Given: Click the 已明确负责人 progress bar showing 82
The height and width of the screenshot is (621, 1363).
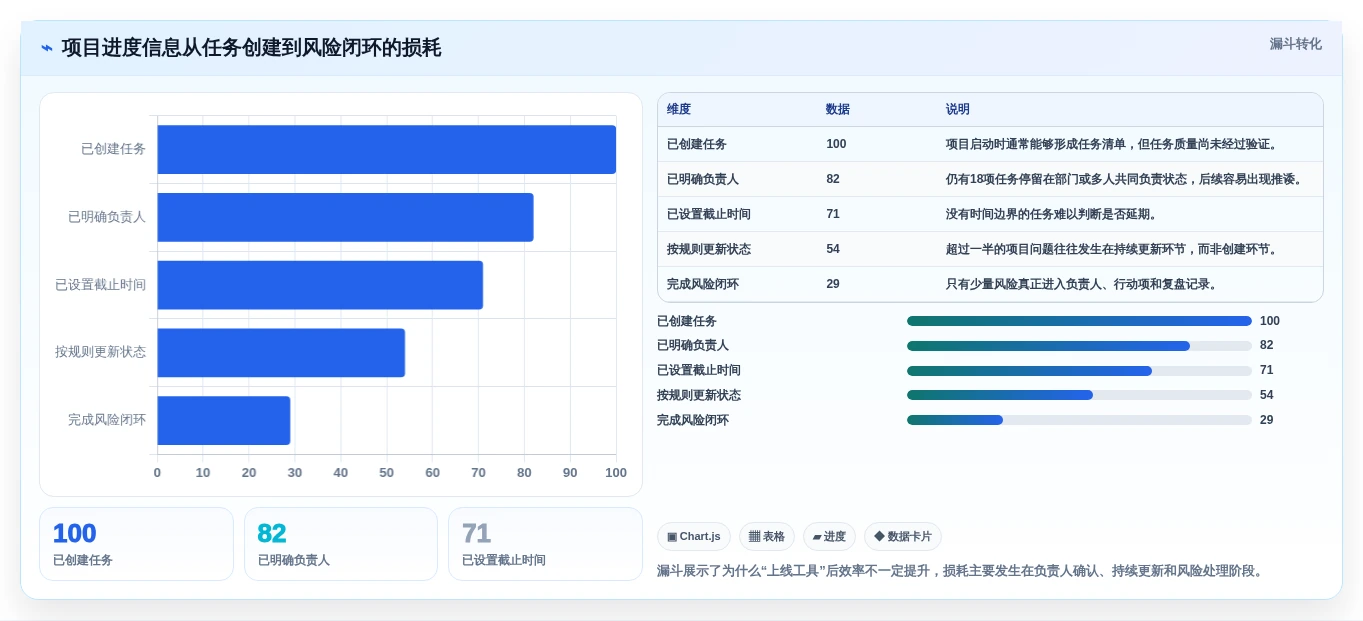Looking at the screenshot, I should click(1079, 346).
